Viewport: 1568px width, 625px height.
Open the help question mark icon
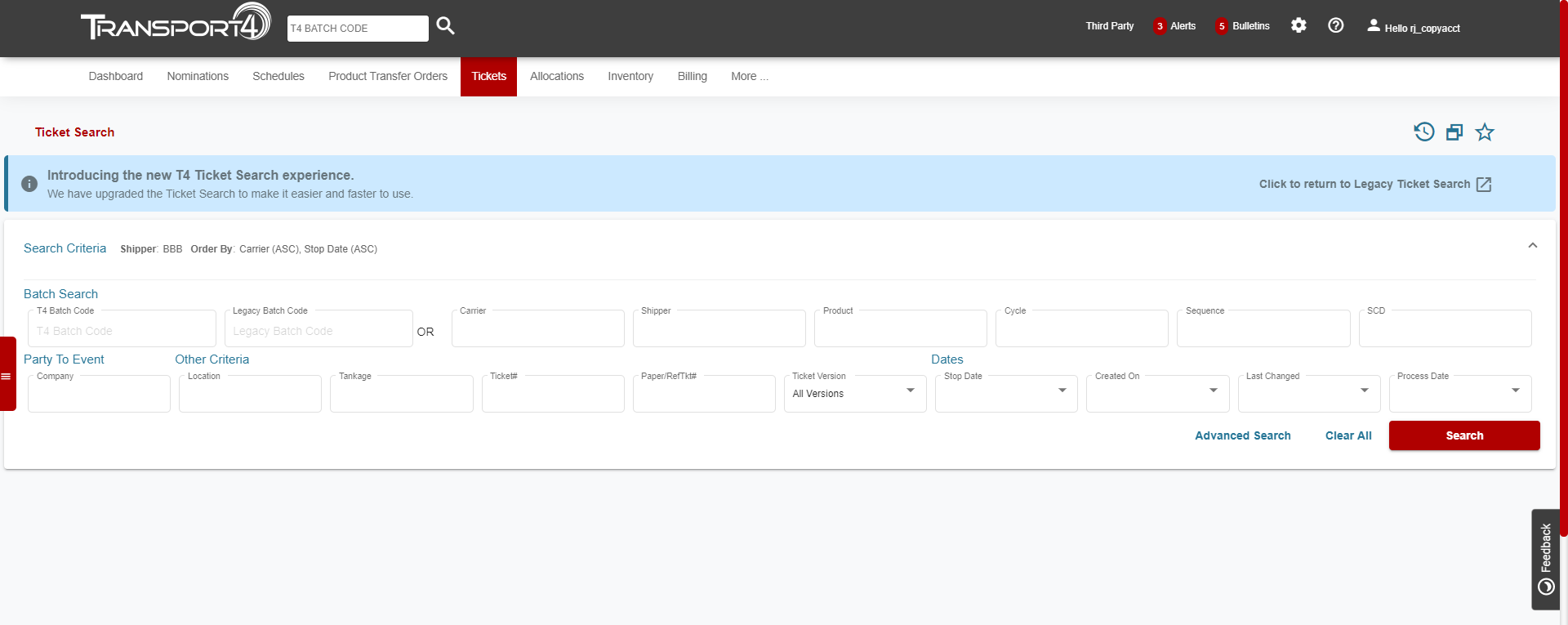1336,25
